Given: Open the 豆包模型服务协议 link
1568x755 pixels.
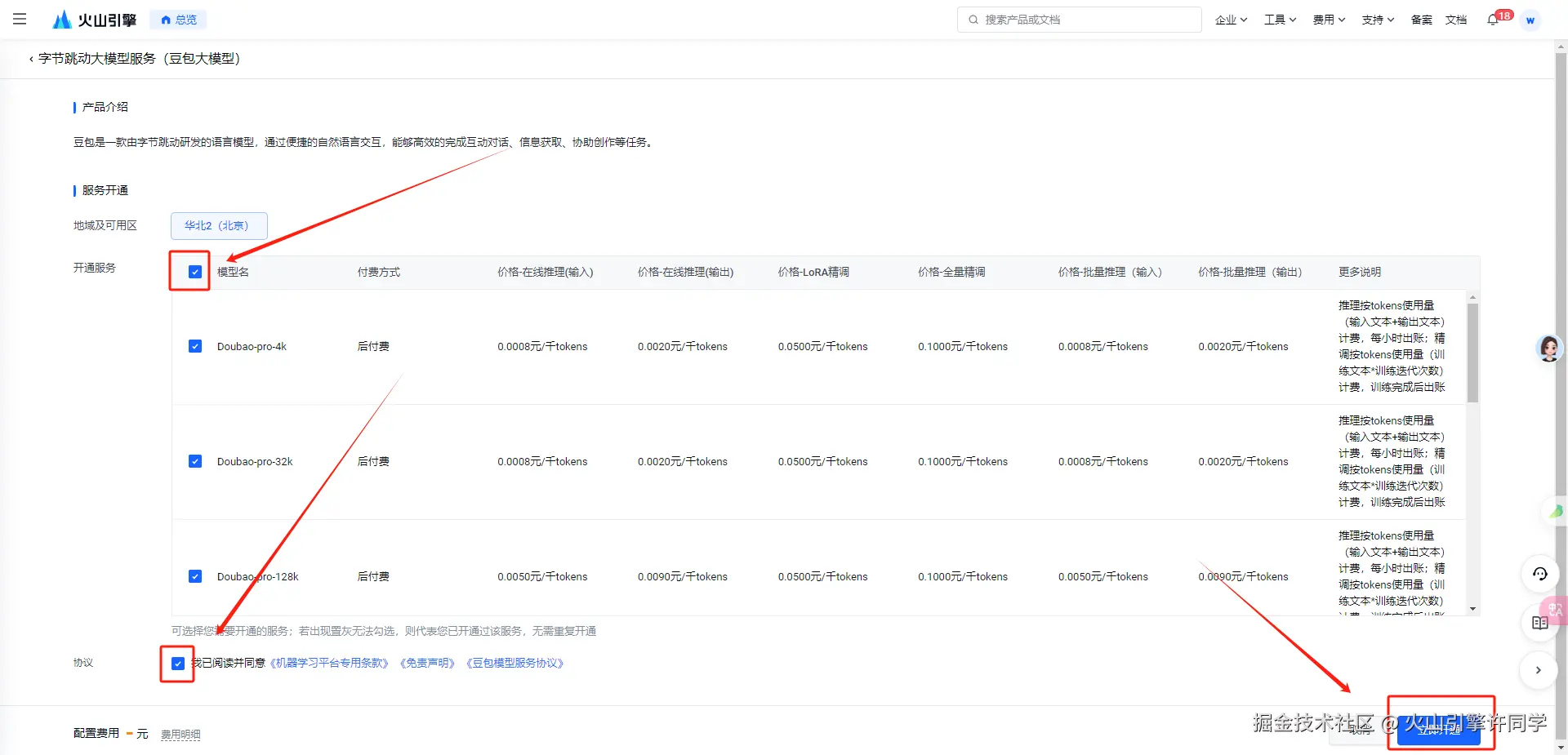Looking at the screenshot, I should point(514,663).
